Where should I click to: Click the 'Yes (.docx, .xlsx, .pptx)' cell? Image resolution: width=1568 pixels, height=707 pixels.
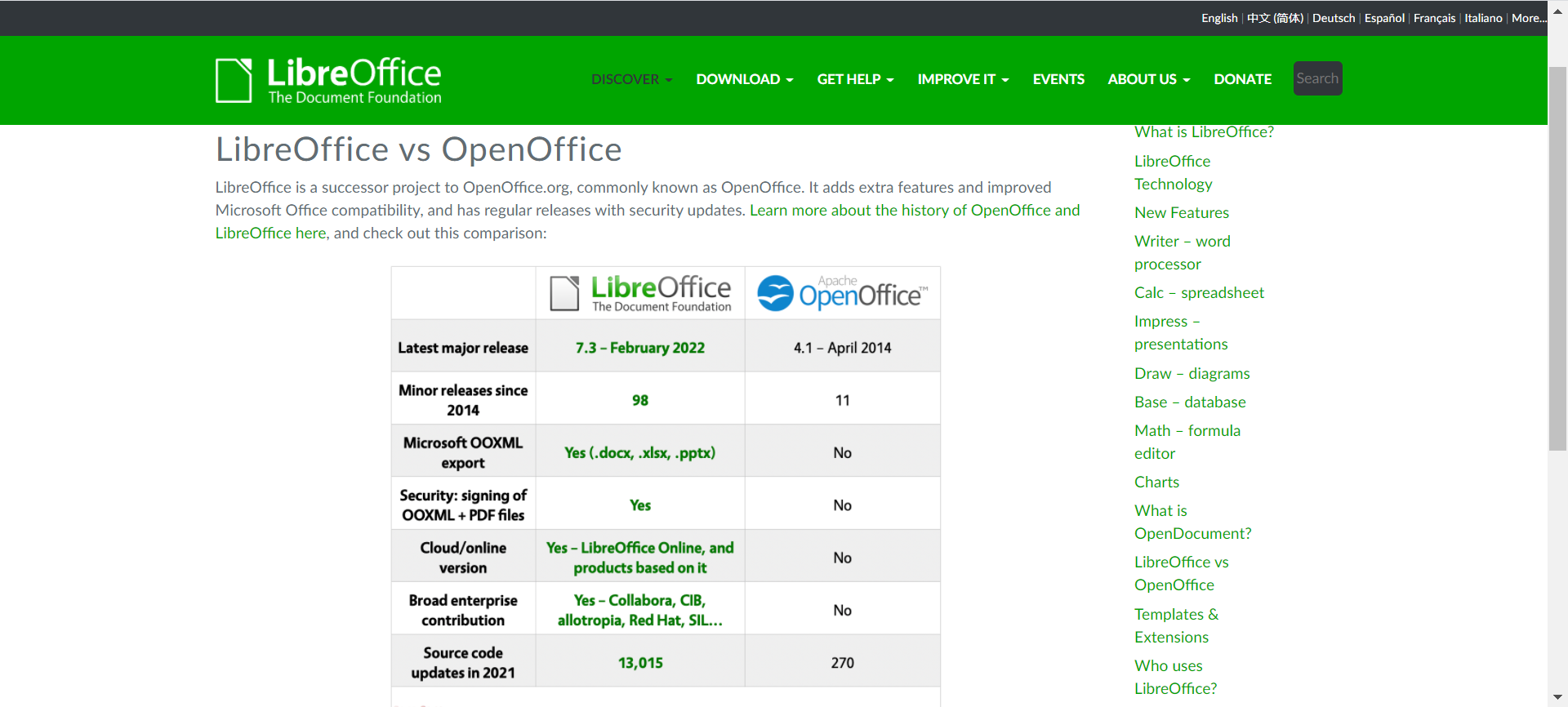[640, 452]
